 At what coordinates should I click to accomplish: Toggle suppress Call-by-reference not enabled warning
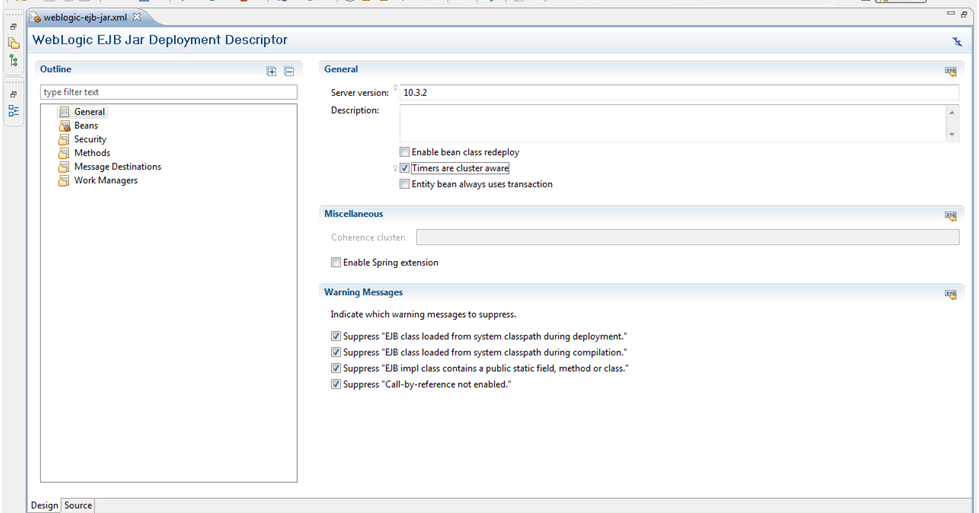pyautogui.click(x=336, y=384)
